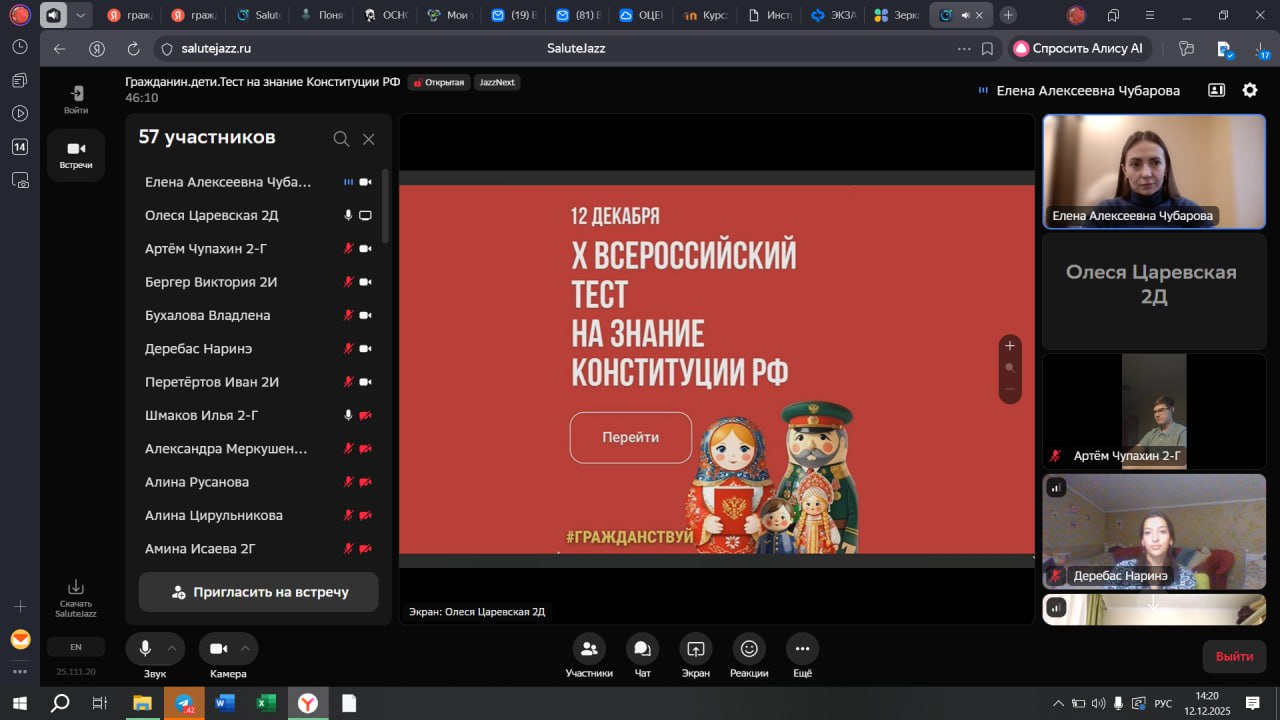
Task: Expand camera options chevron
Action: click(245, 649)
